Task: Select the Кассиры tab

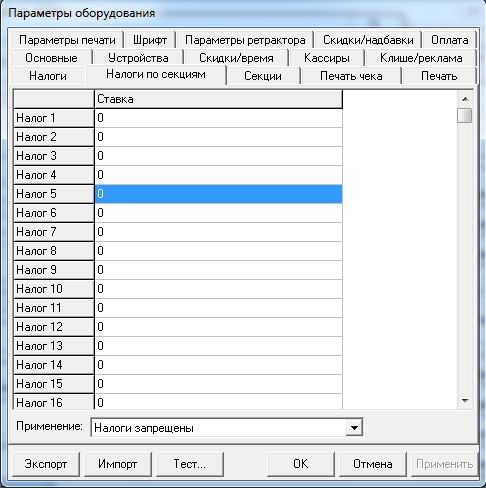Action: tap(327, 58)
